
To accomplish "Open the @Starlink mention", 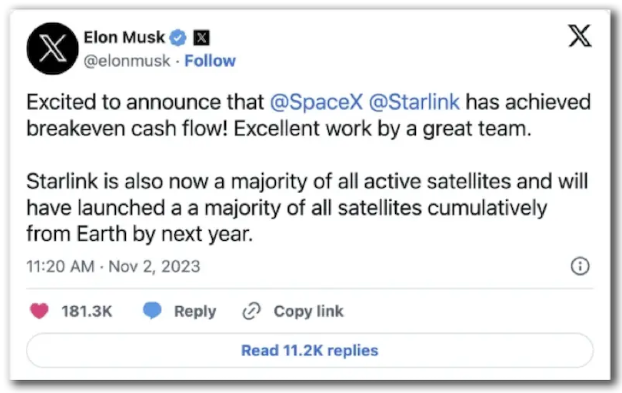I will click(x=414, y=102).
